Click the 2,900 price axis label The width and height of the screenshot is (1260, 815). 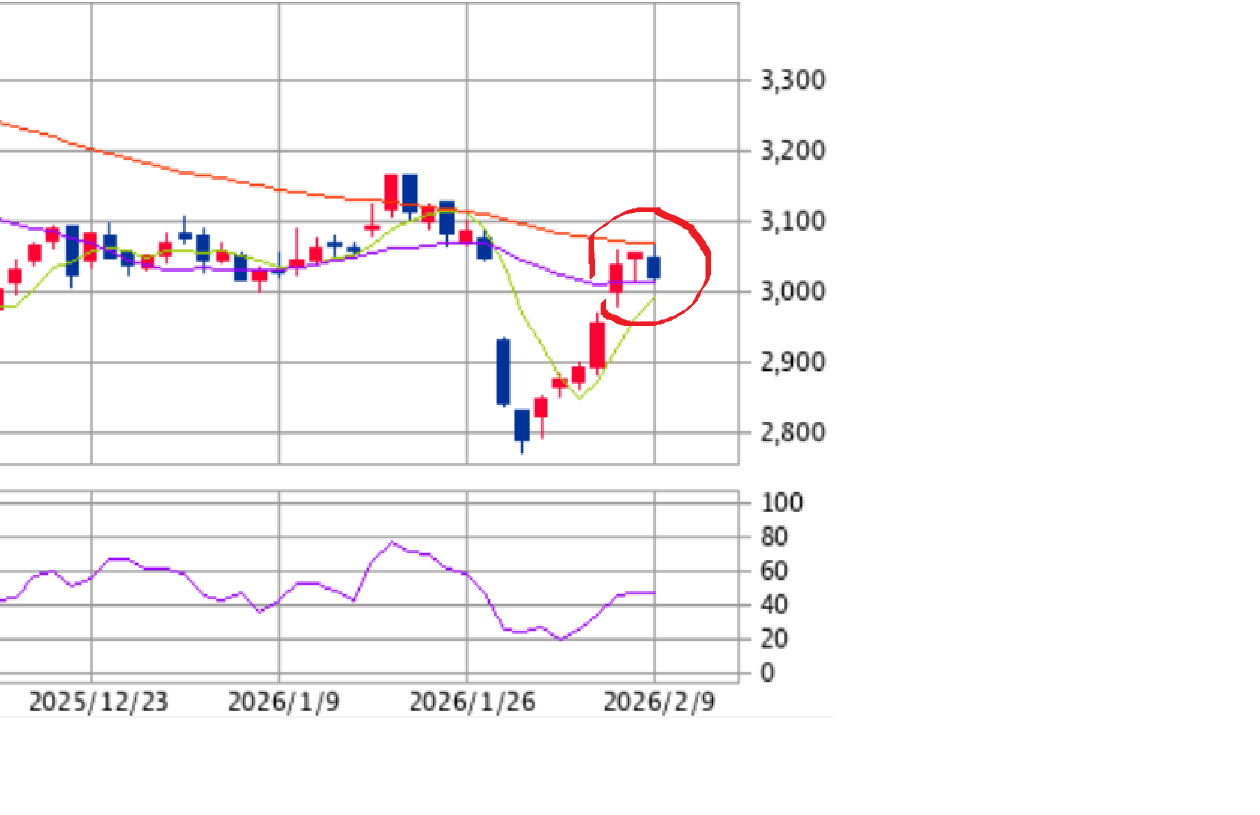coord(792,362)
